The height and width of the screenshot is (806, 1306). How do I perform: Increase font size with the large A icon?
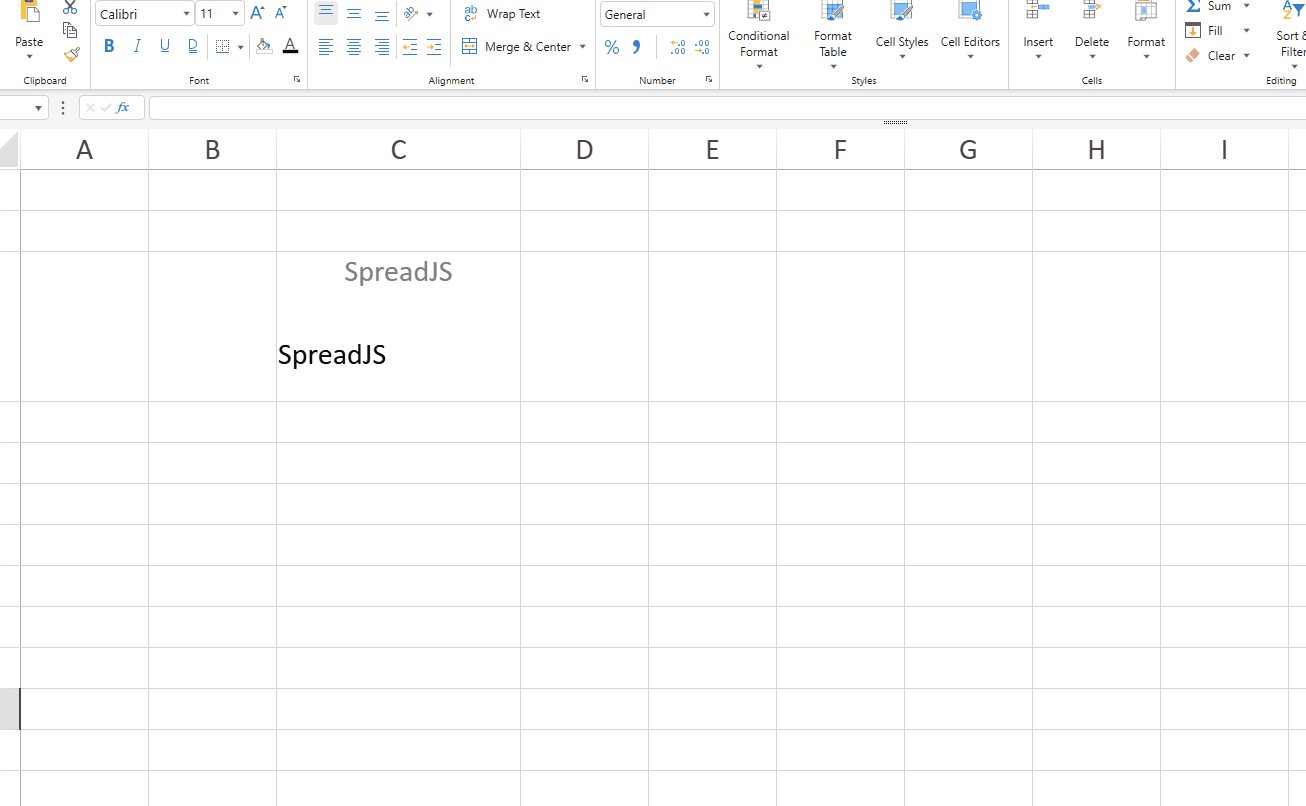tap(257, 13)
